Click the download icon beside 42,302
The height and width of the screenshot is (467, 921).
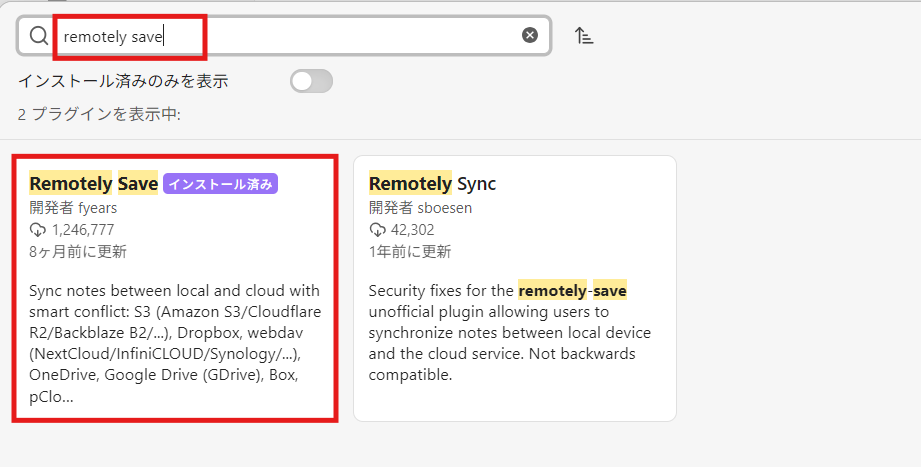pos(377,230)
